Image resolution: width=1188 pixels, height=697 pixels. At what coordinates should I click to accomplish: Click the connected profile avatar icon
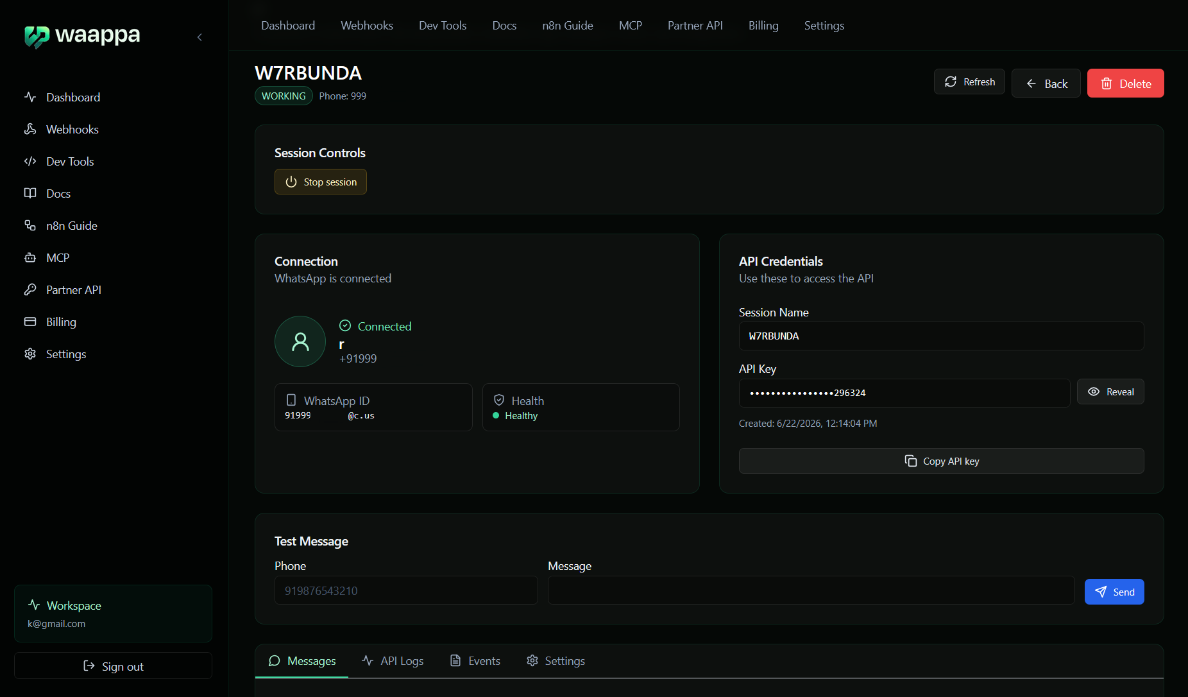(300, 342)
